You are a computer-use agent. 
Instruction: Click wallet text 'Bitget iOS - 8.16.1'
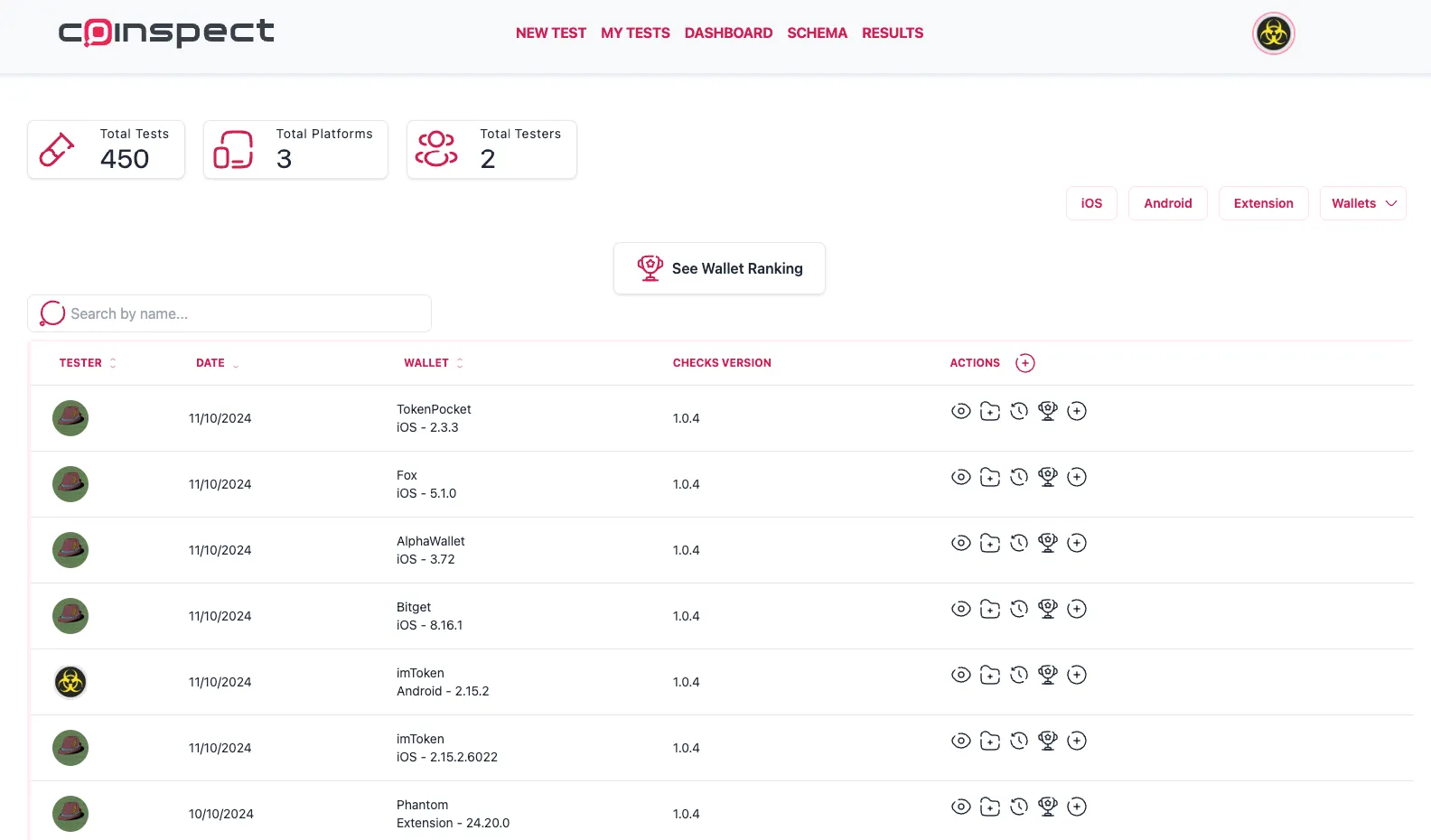(x=429, y=616)
